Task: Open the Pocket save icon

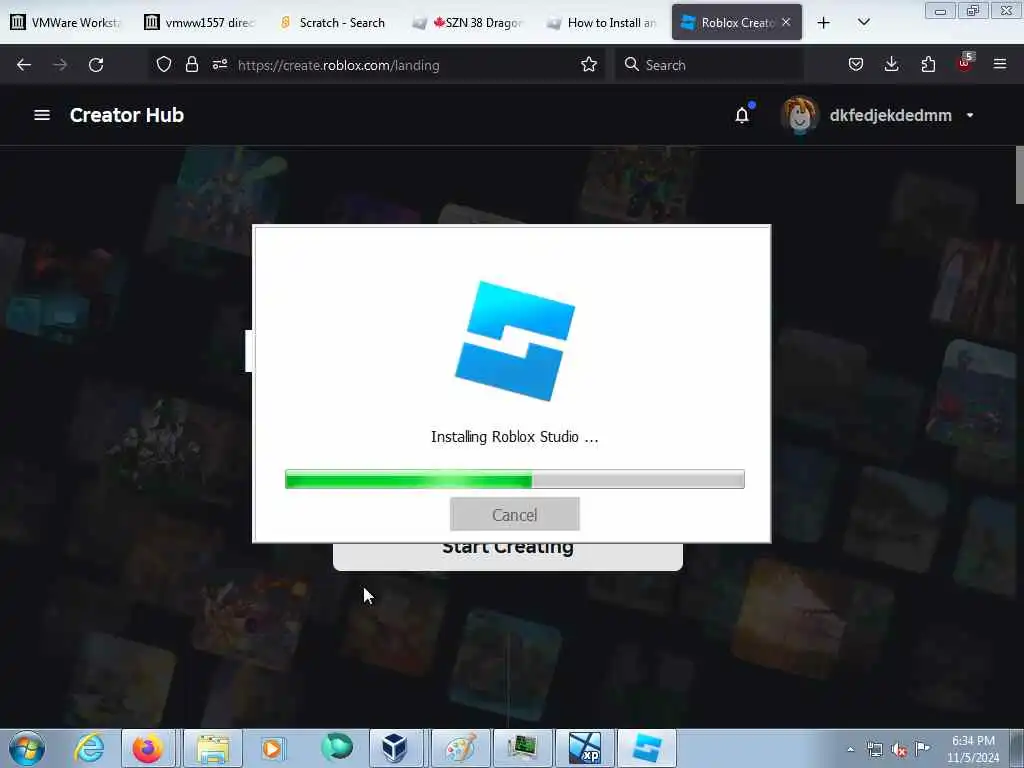Action: 856,64
